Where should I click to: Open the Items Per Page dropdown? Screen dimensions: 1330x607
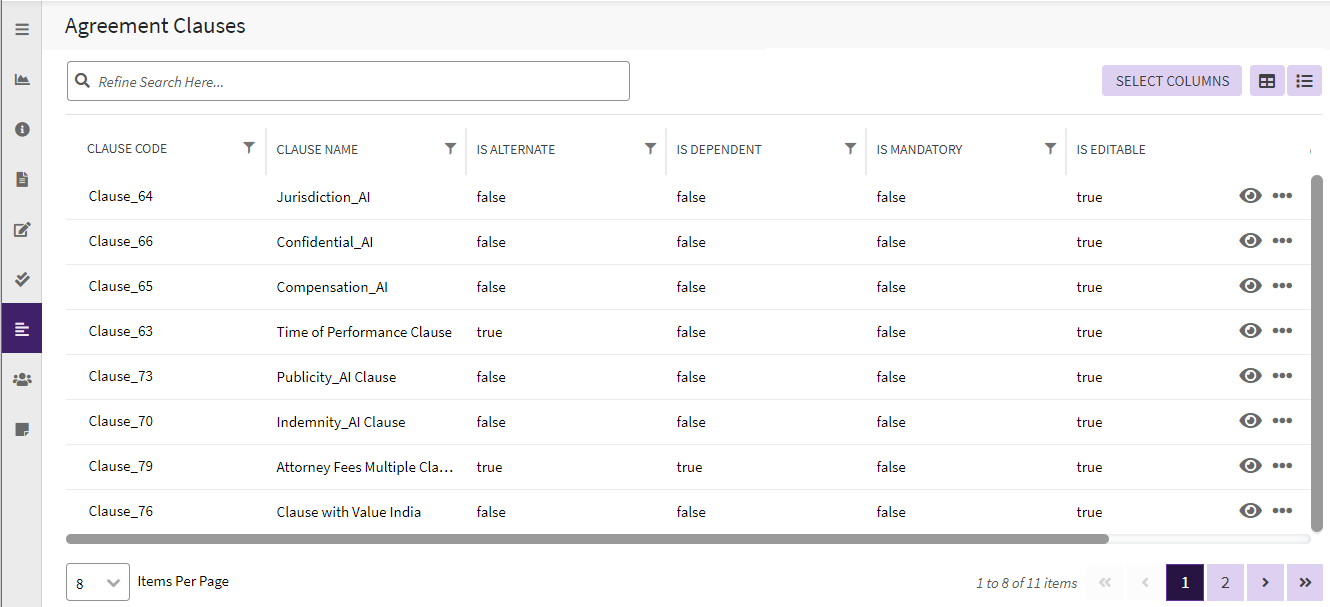point(98,582)
